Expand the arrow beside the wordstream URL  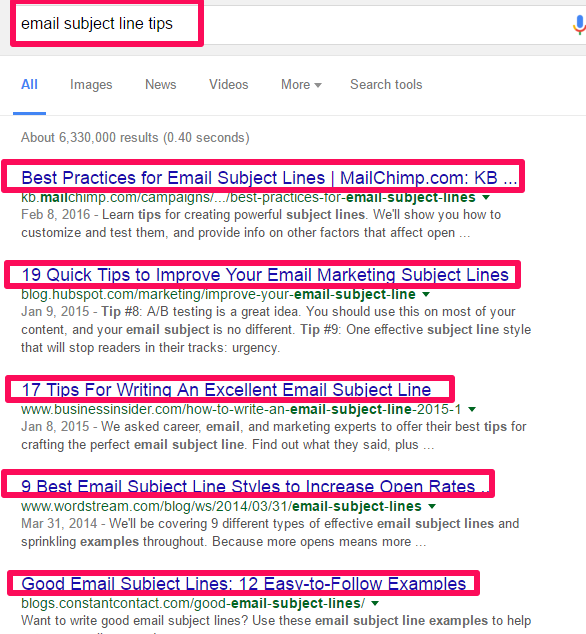[432, 506]
